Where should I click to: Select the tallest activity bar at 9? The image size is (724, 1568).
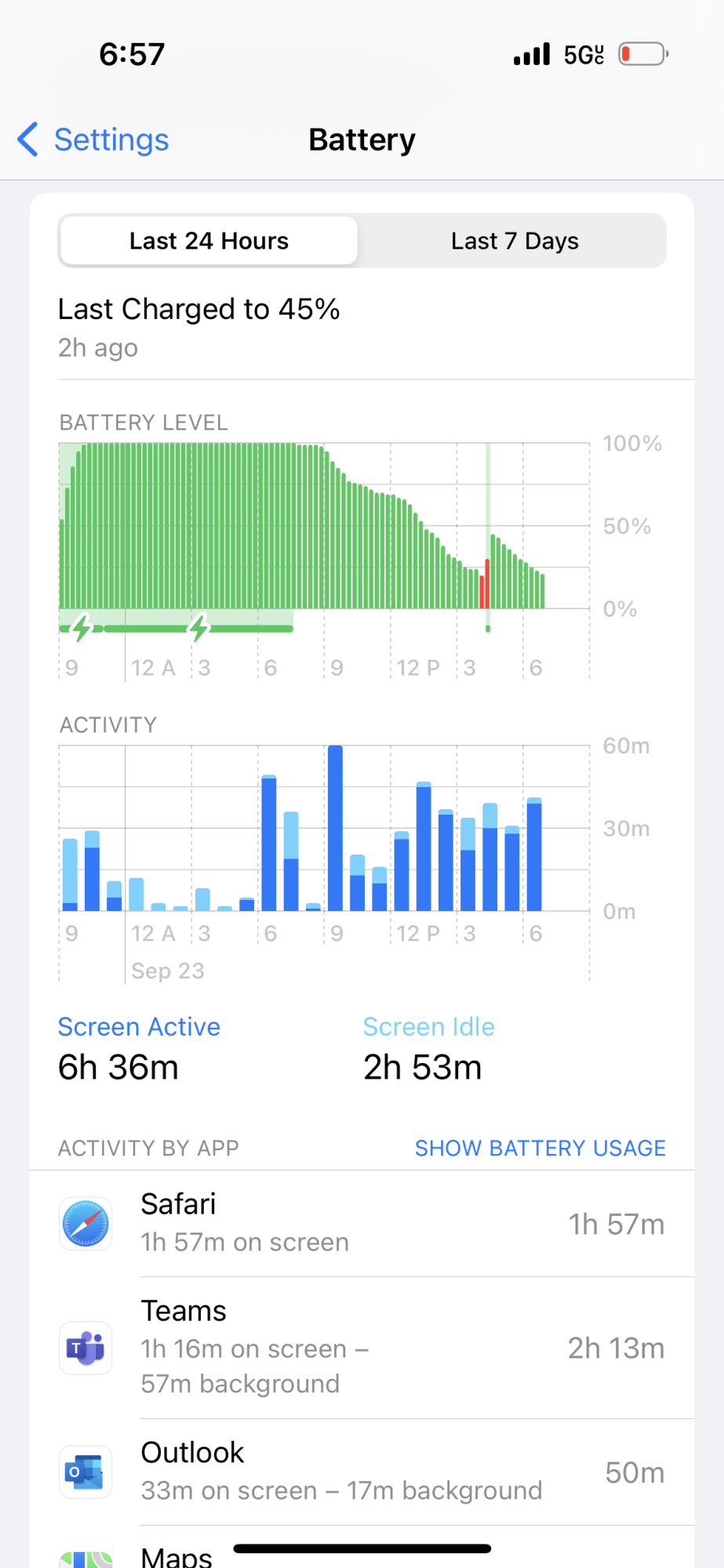coord(335,828)
